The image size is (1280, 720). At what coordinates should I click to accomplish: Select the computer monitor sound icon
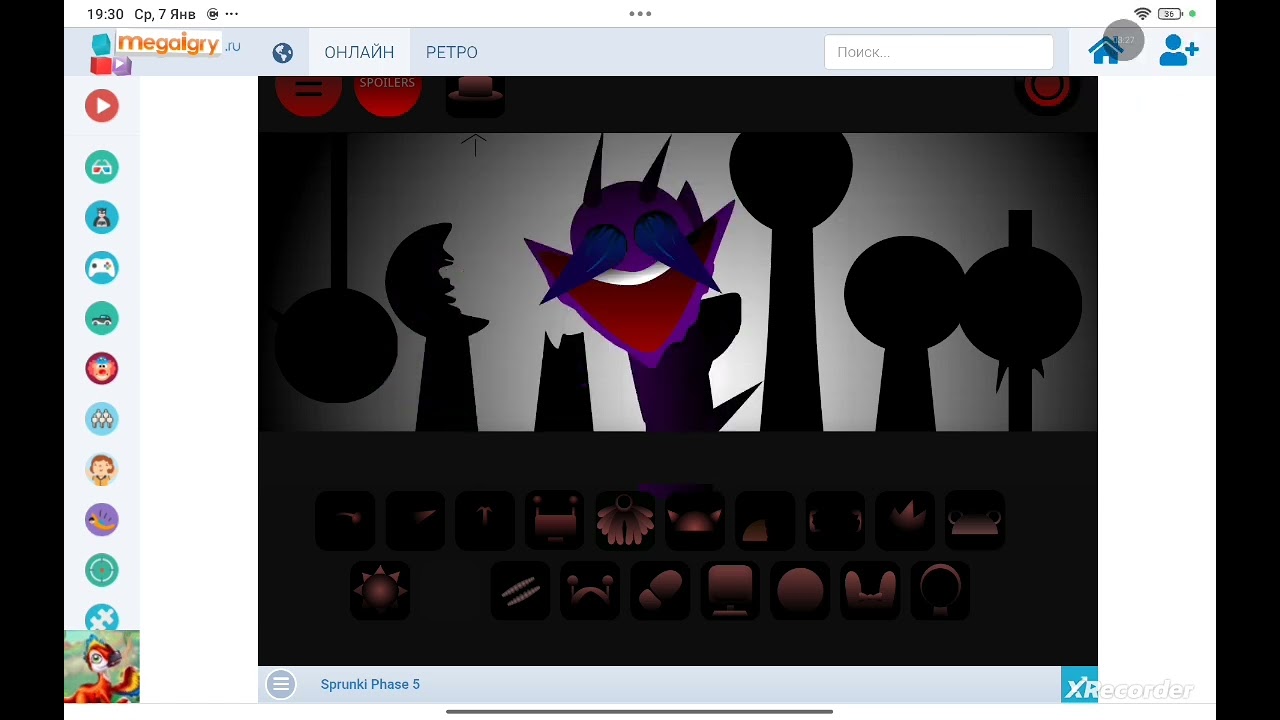(730, 590)
